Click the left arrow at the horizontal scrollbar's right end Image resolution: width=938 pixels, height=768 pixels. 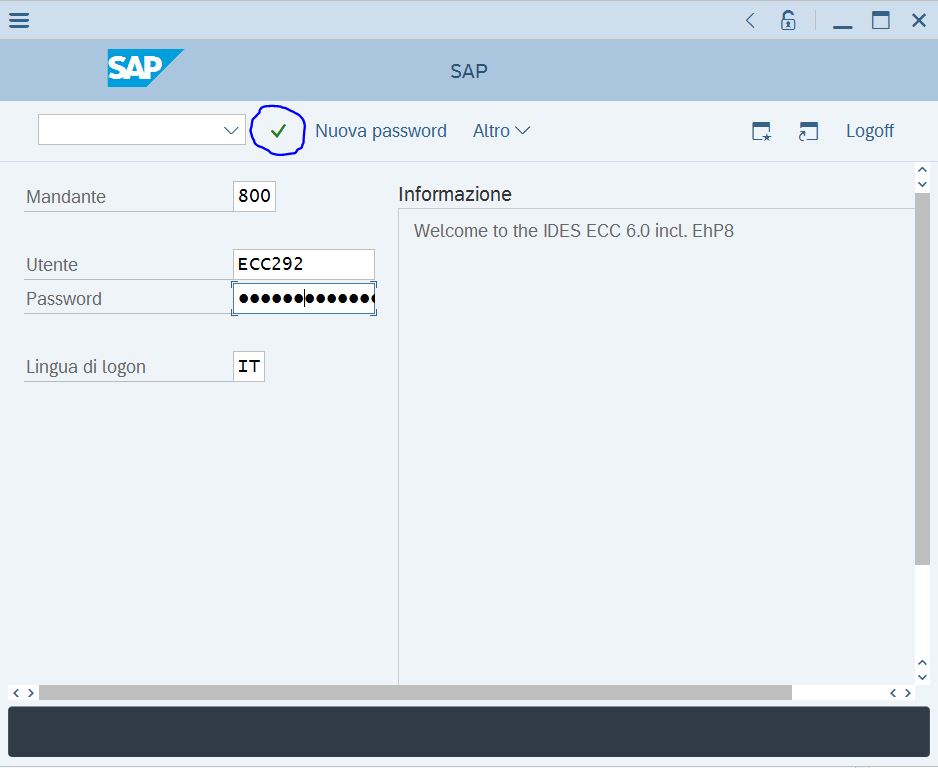893,693
